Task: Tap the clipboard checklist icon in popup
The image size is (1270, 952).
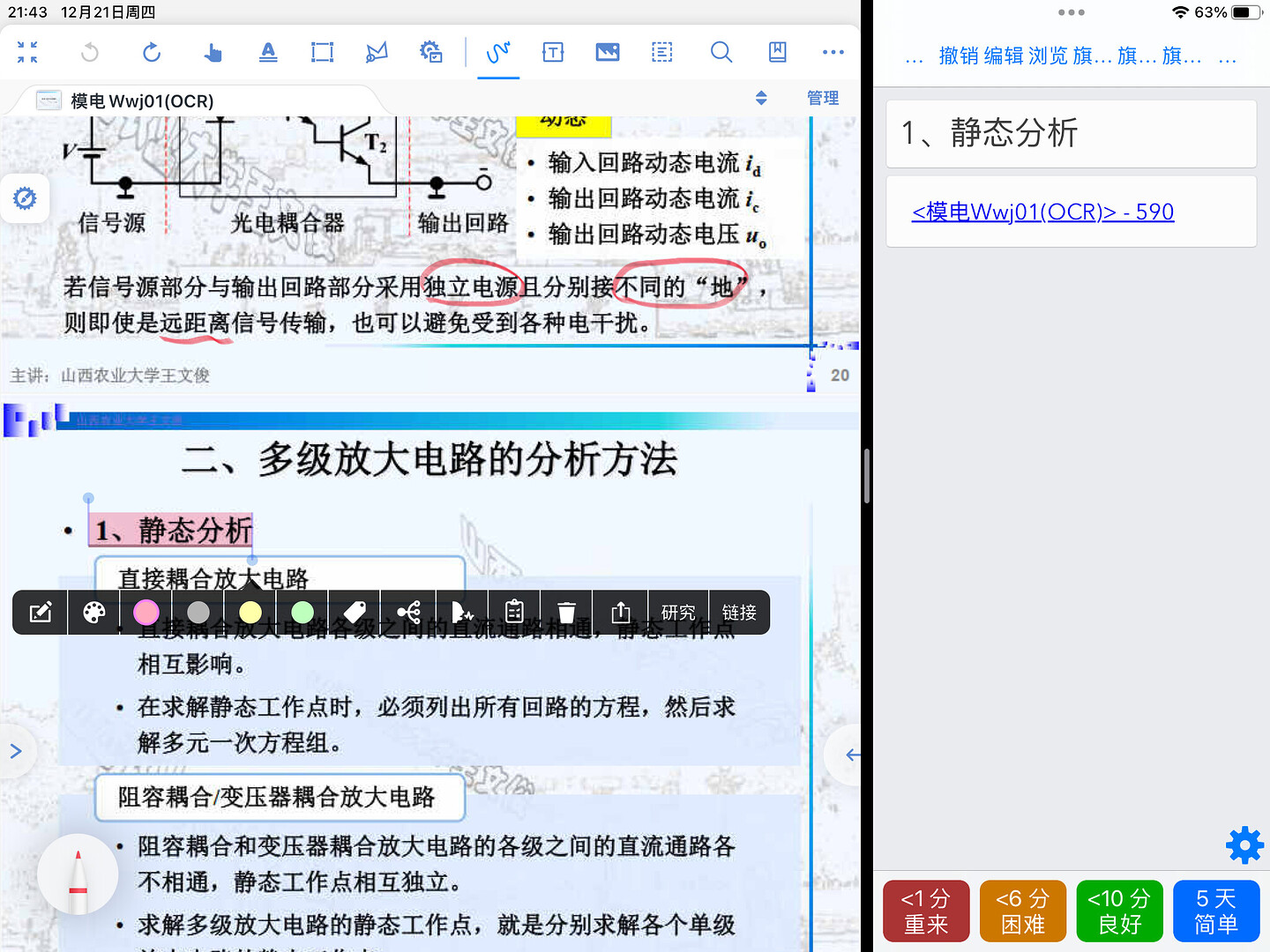Action: pos(514,613)
